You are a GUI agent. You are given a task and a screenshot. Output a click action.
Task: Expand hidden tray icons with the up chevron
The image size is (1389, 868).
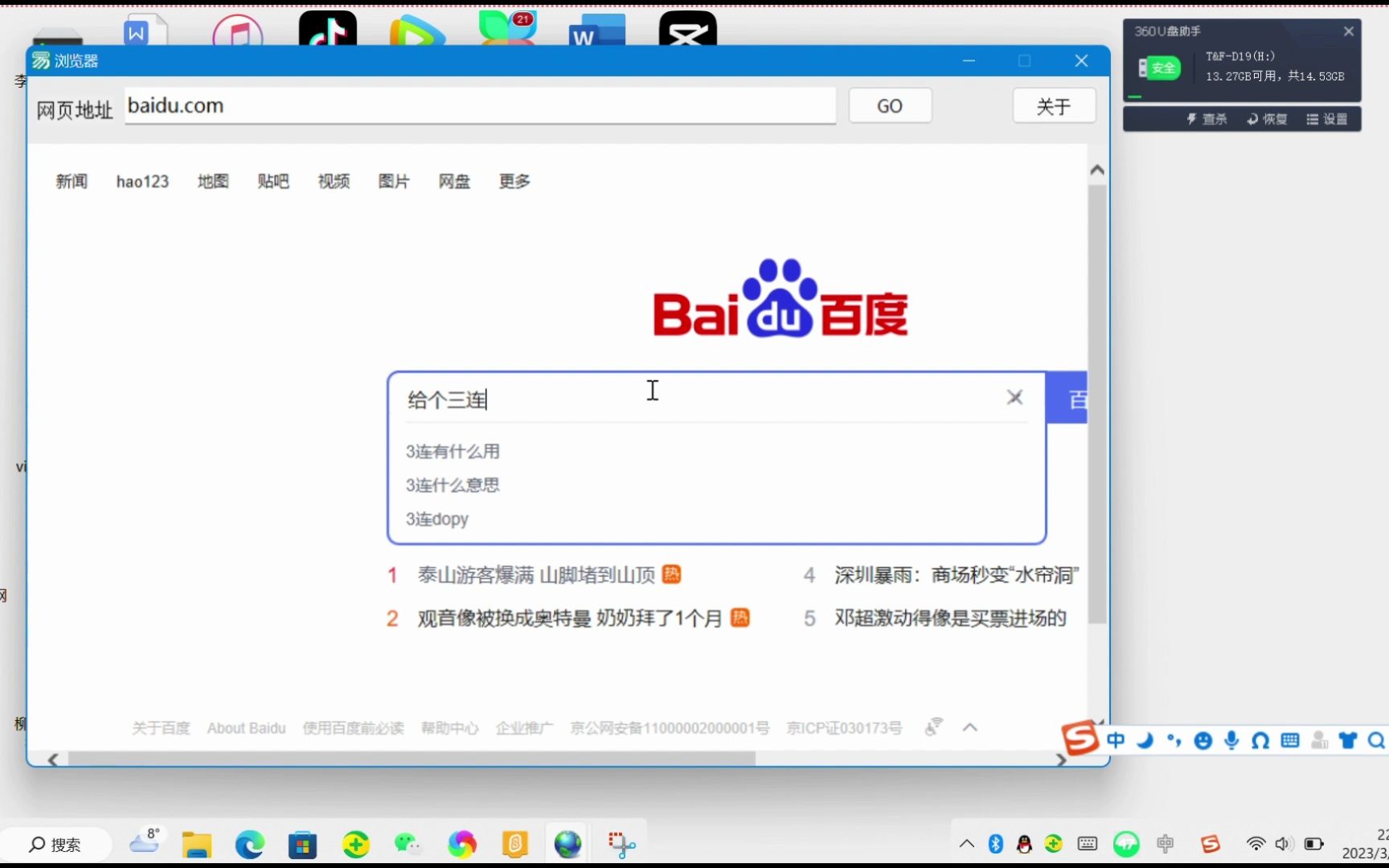pos(967,844)
